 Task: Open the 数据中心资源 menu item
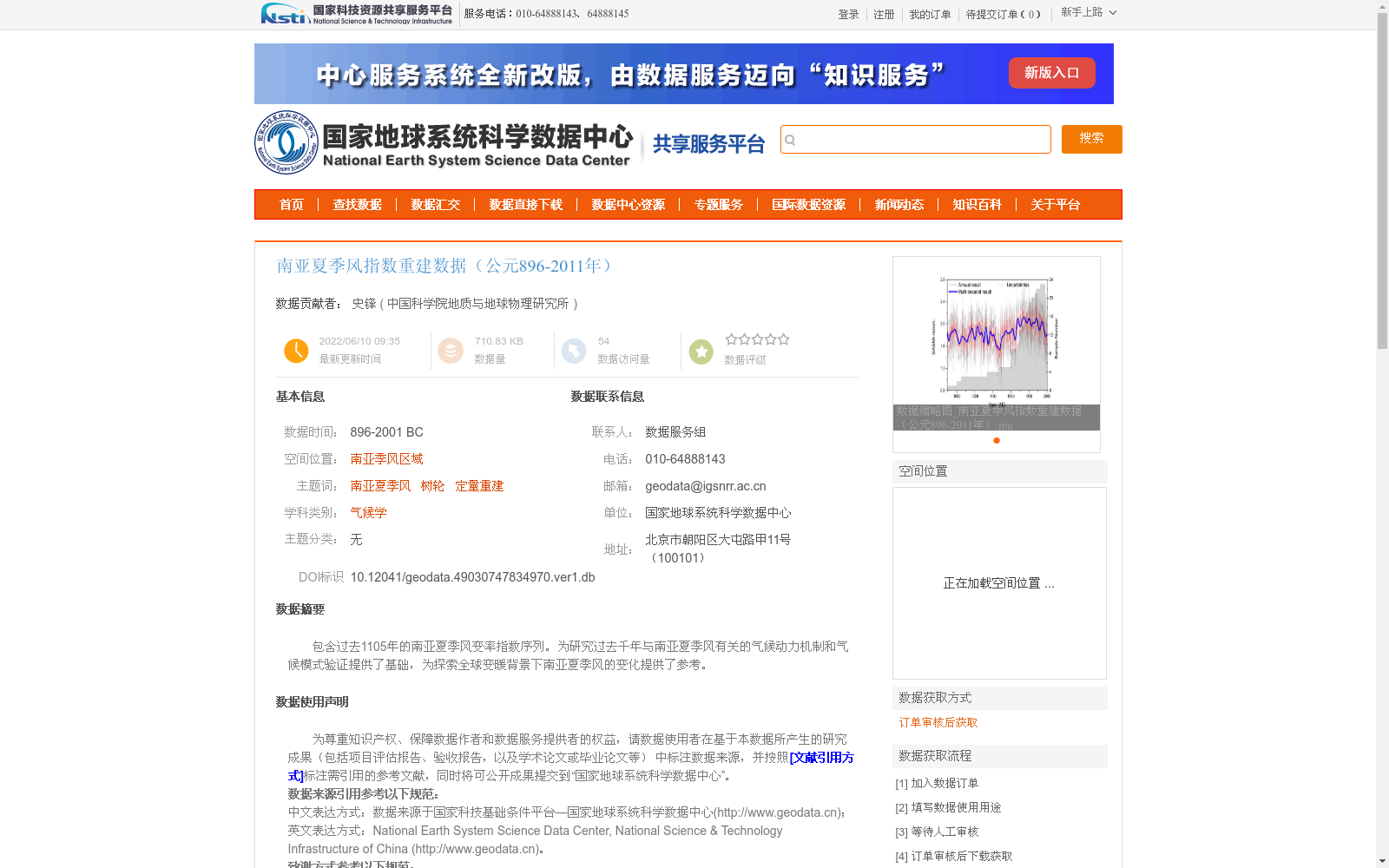click(x=629, y=205)
